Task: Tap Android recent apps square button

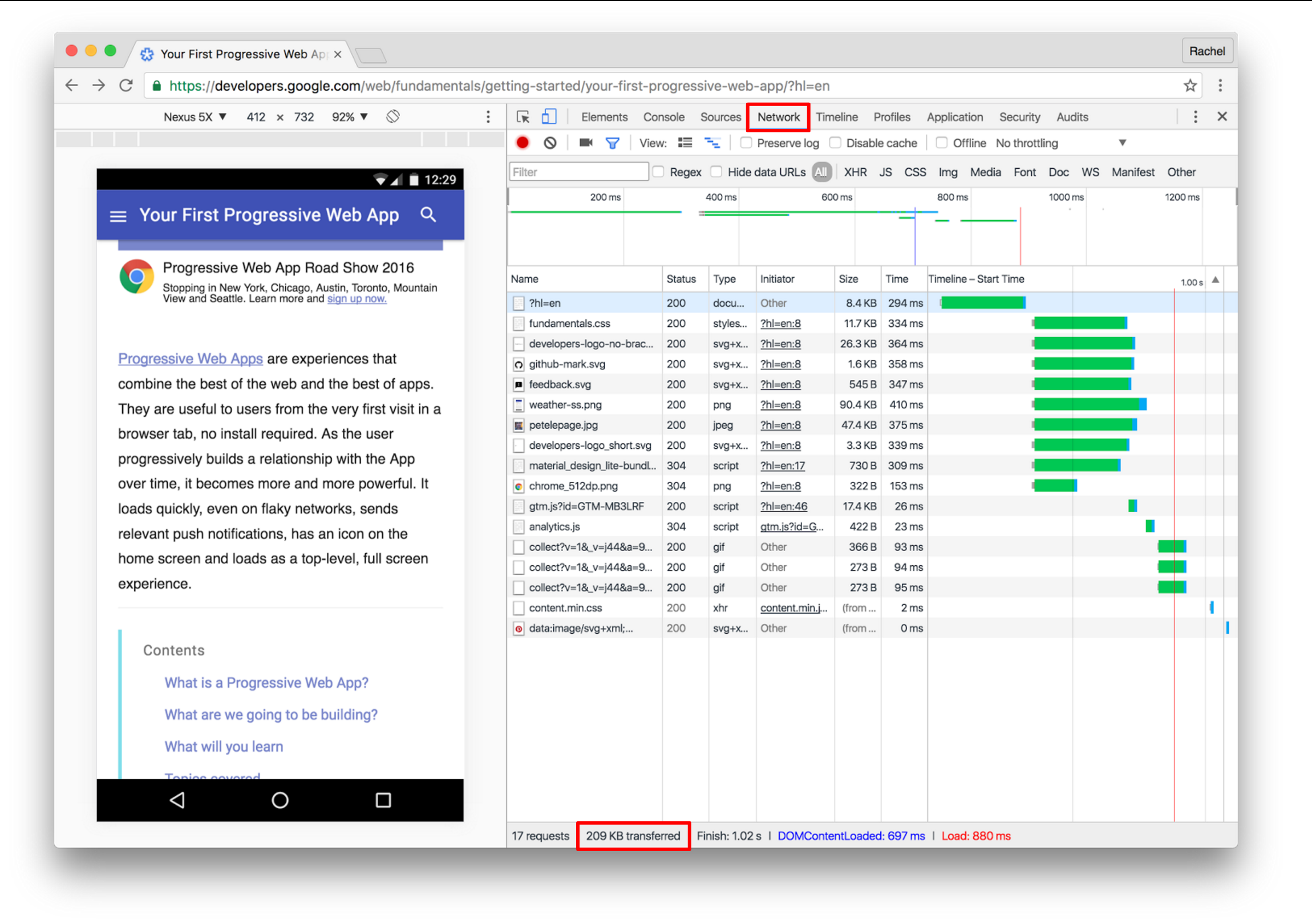Action: [383, 800]
